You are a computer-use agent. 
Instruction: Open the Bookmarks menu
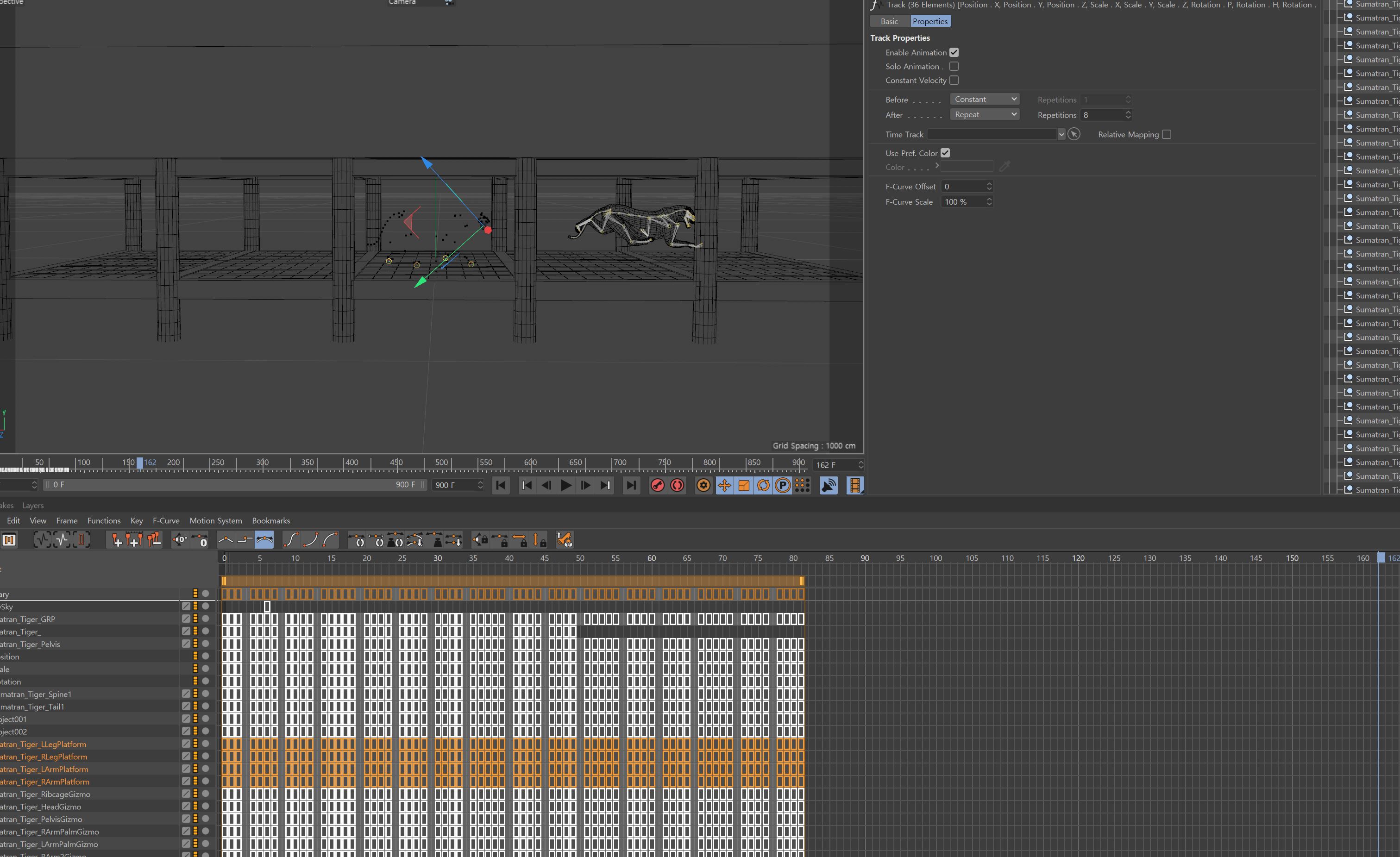point(271,521)
